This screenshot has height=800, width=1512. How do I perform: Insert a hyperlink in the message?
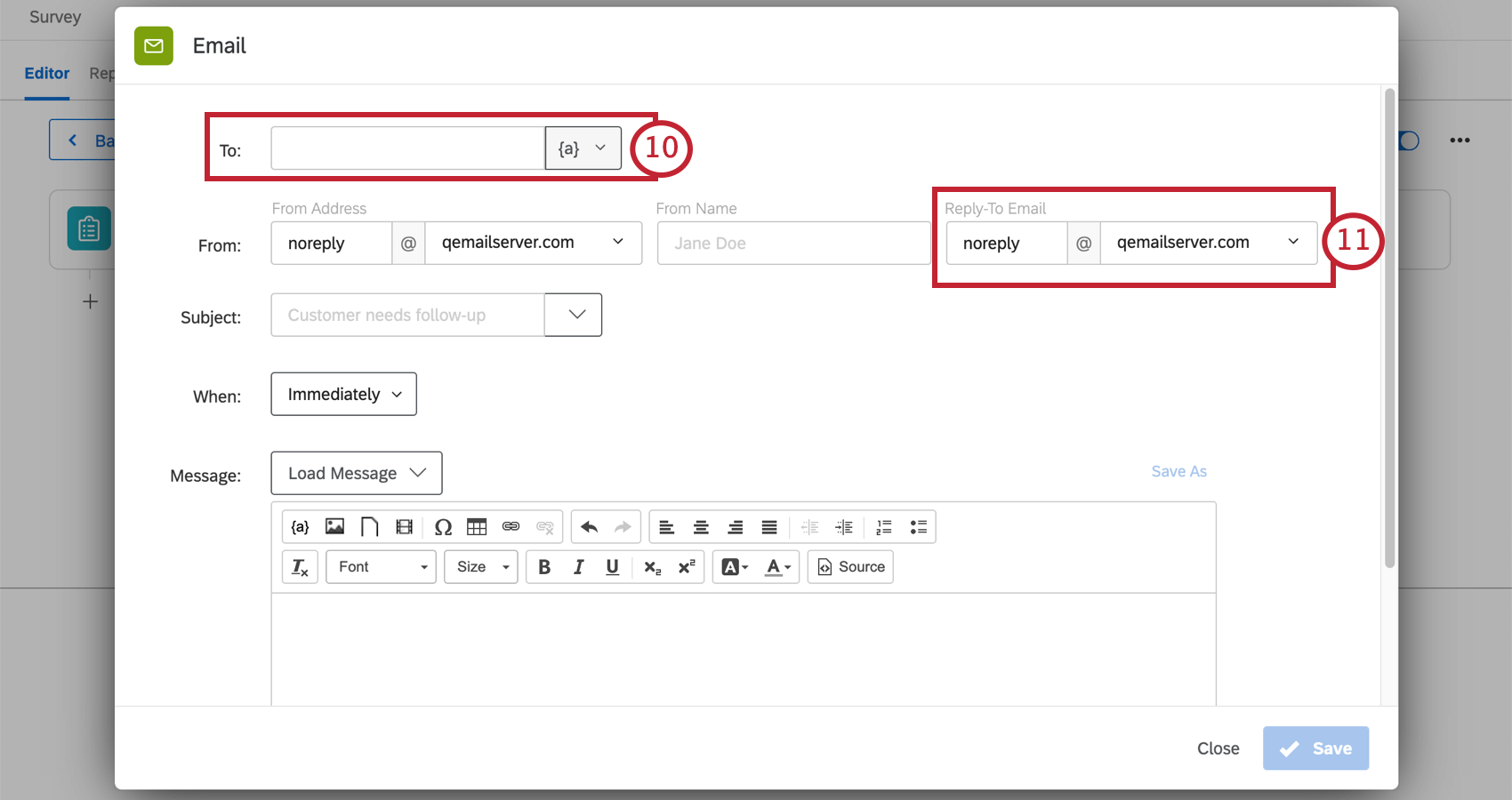click(x=511, y=526)
